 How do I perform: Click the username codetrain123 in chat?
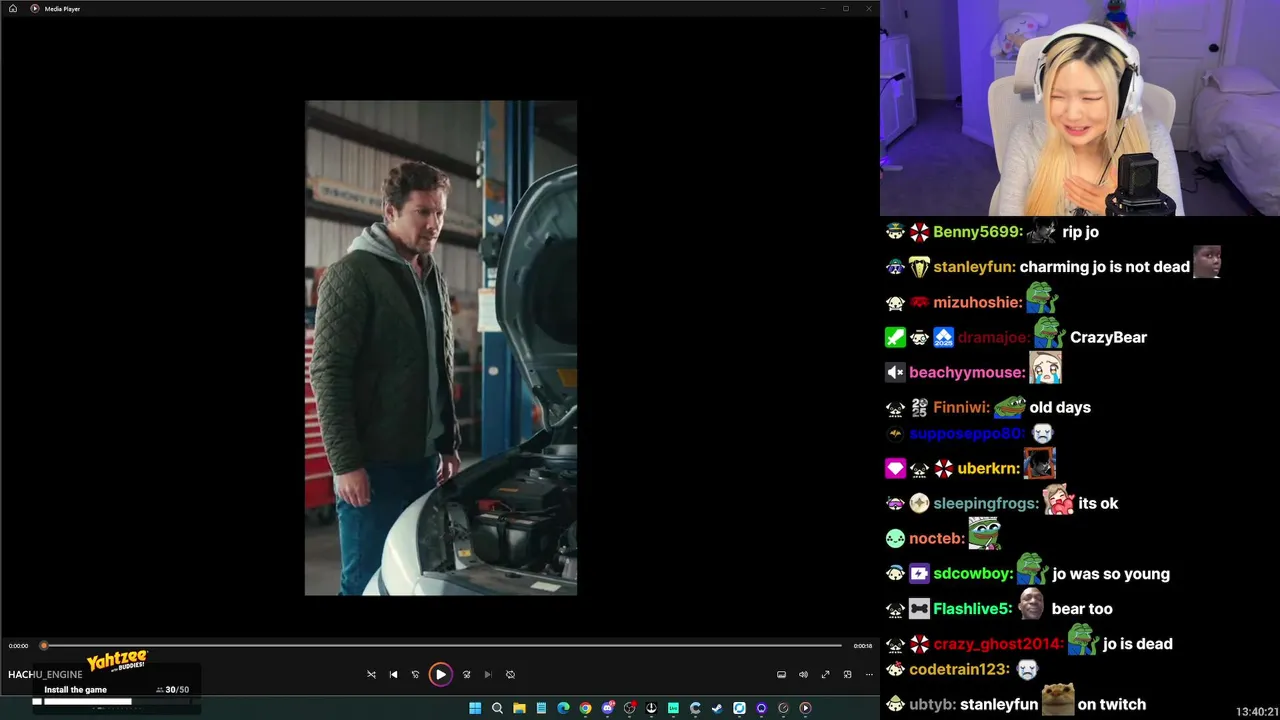coord(959,669)
